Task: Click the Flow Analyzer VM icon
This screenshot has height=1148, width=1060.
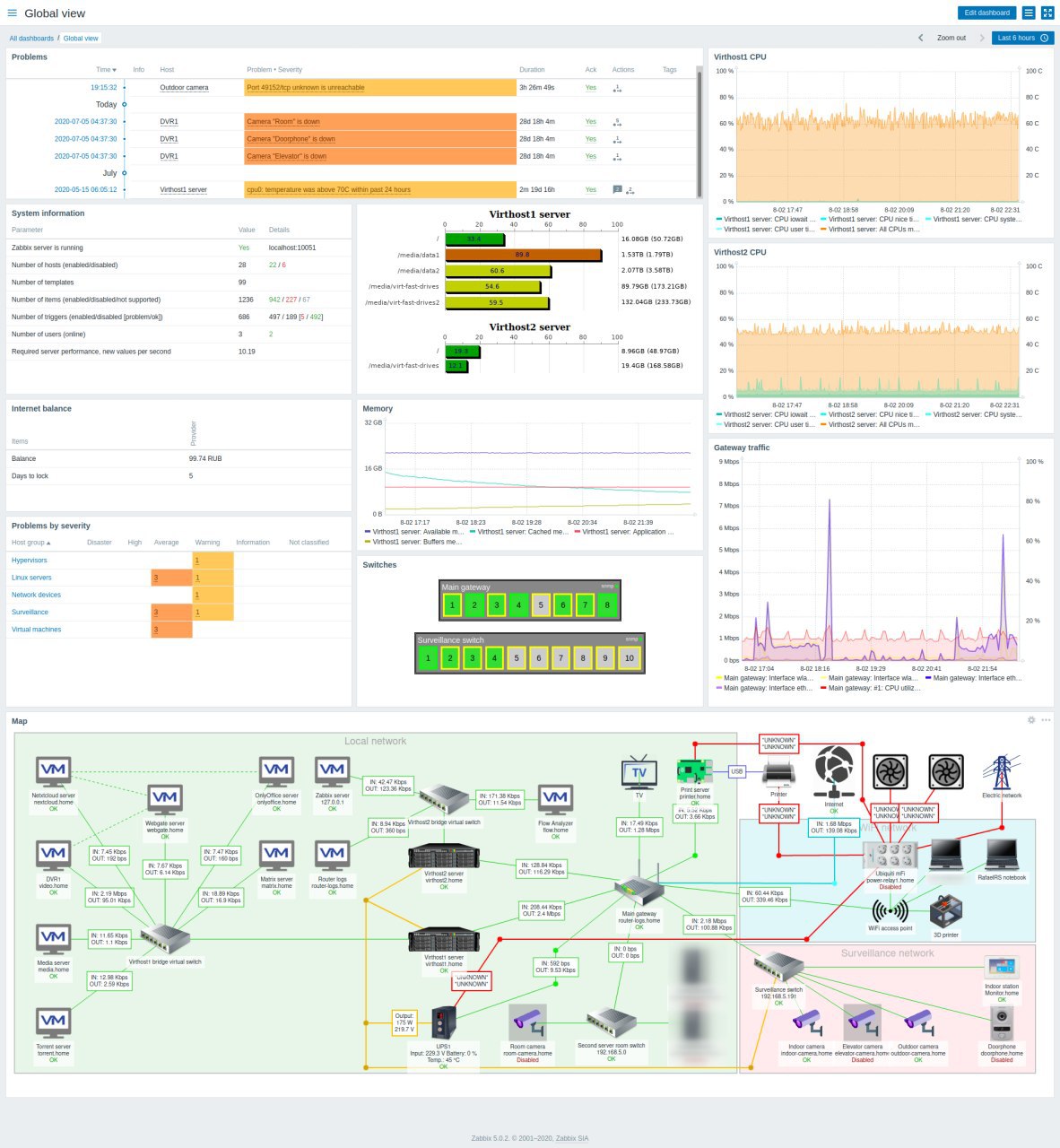Action: point(555,800)
